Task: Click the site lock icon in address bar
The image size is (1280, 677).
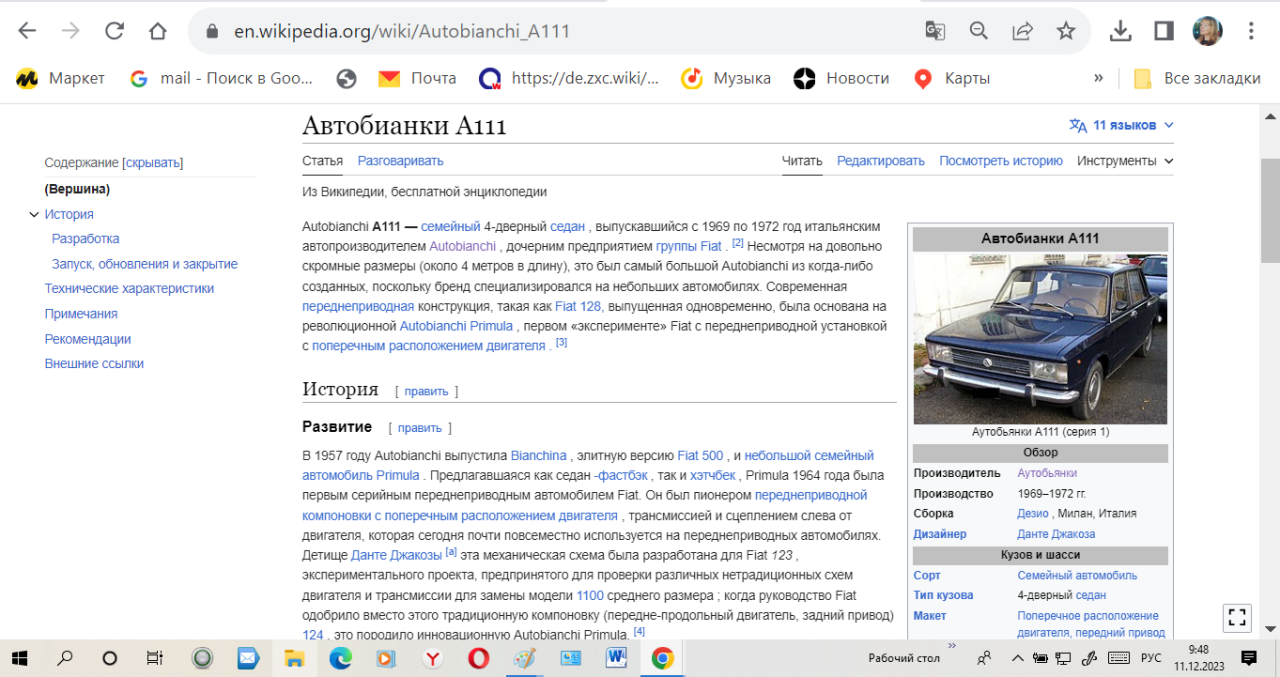Action: point(211,31)
